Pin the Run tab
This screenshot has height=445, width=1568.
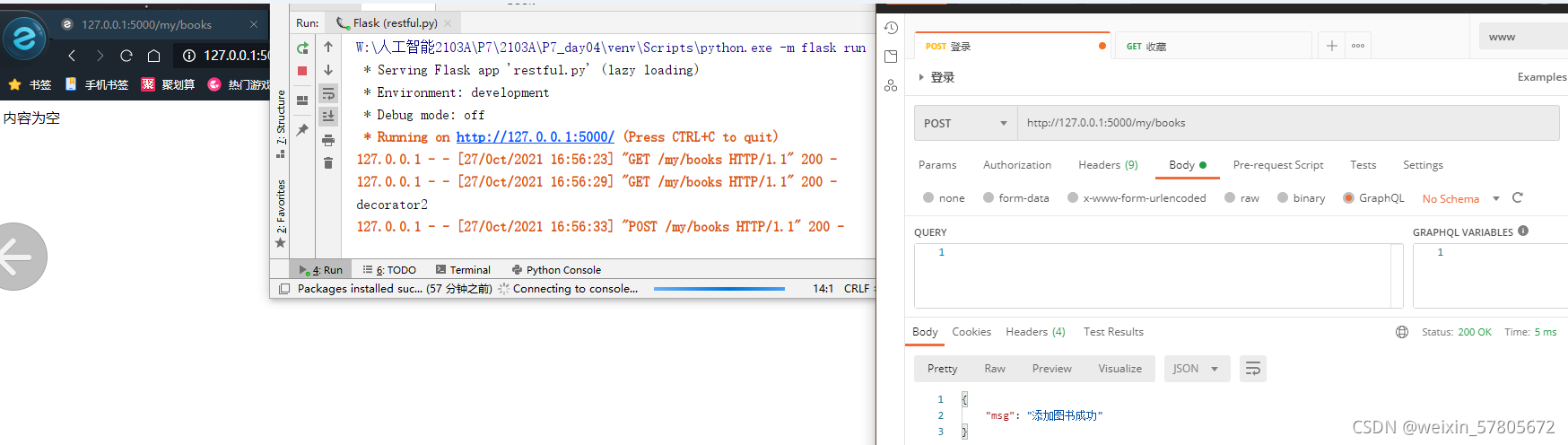click(x=302, y=130)
